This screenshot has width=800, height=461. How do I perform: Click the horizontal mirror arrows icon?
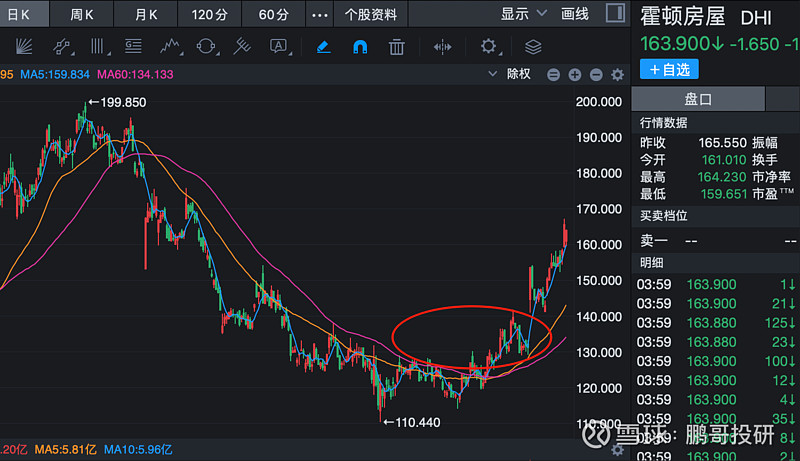pos(442,47)
